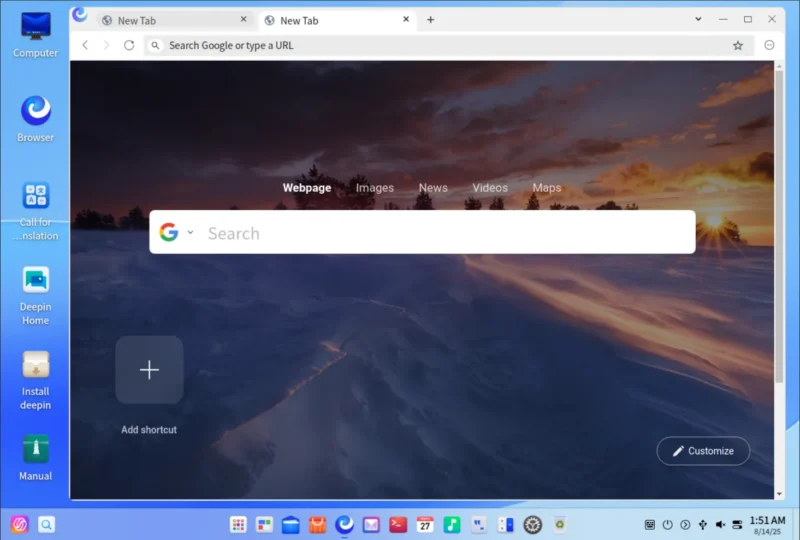This screenshot has width=800, height=540.
Task: Click into the large Google Search box
Action: [422, 232]
